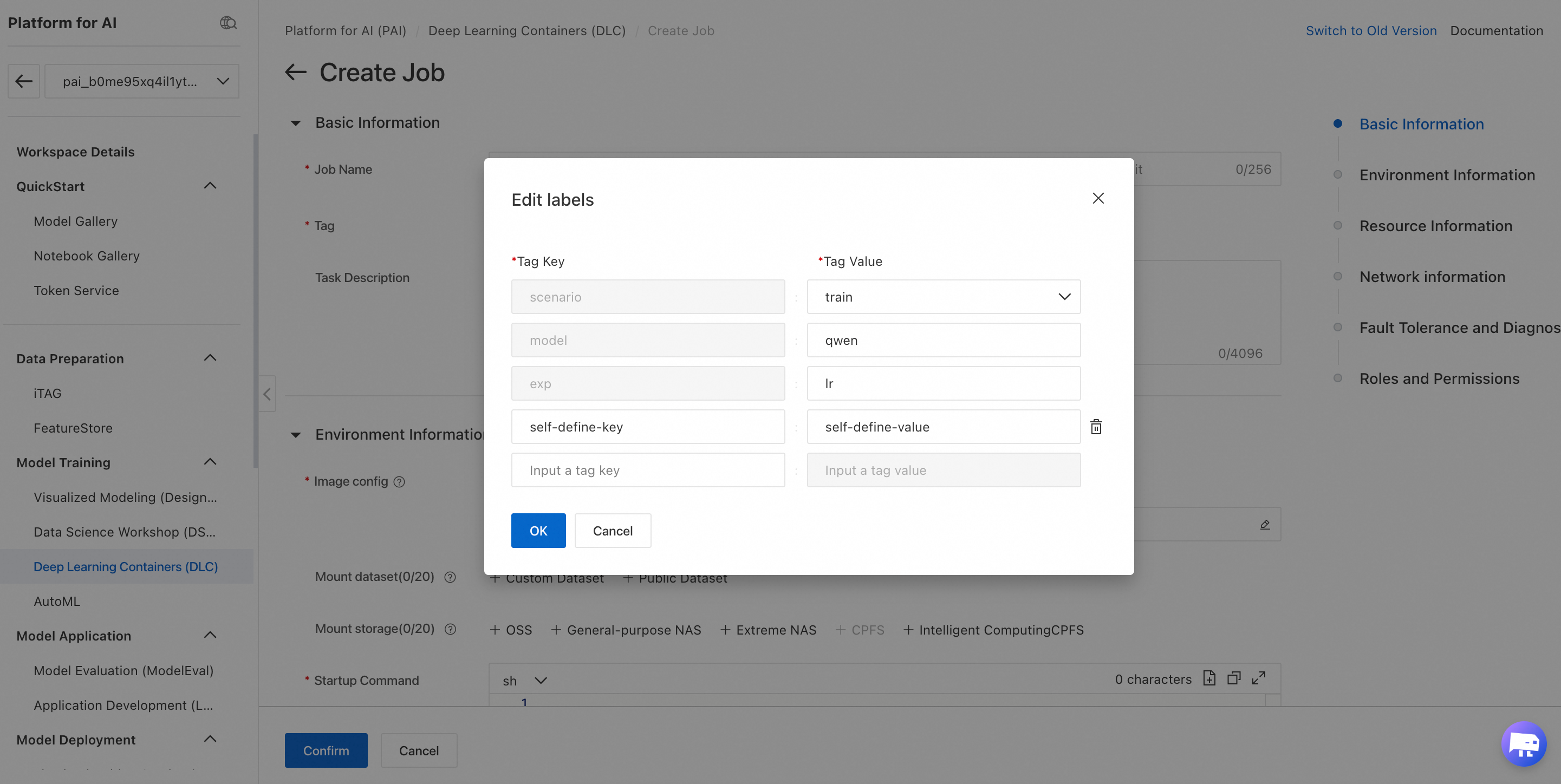Open Application Development in sidebar
Screen dimensions: 1561x784
tap(123, 705)
